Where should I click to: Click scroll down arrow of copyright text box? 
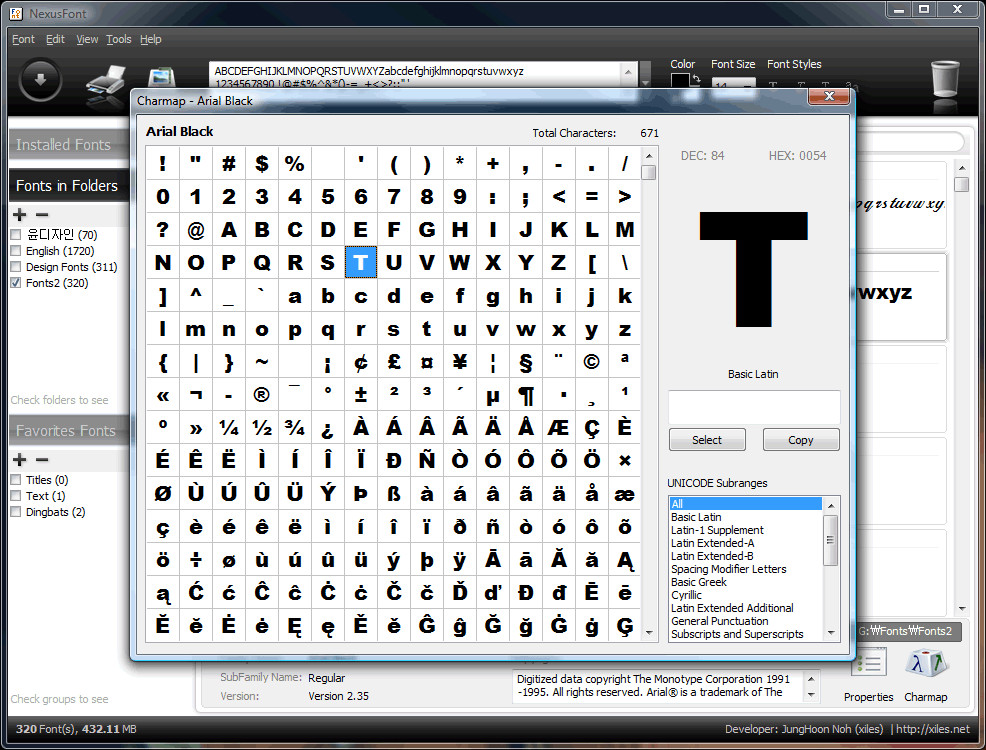(811, 695)
